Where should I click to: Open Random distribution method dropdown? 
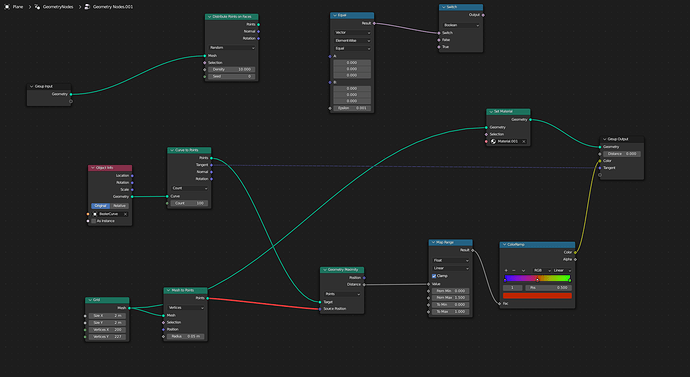click(232, 48)
